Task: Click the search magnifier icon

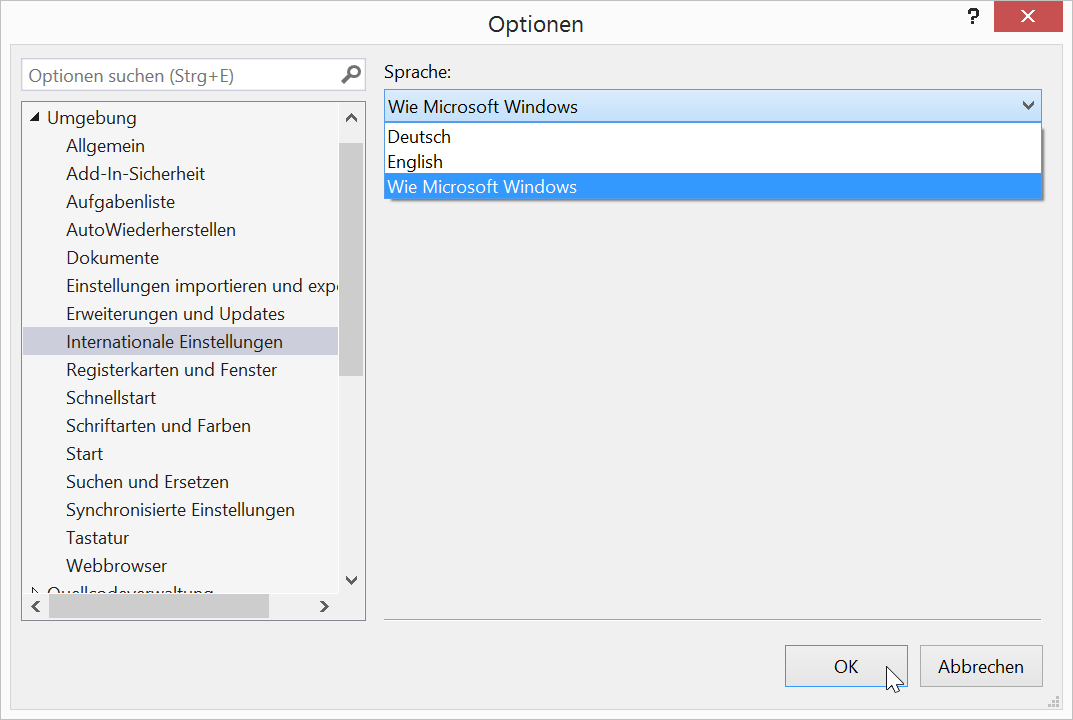Action: pyautogui.click(x=351, y=75)
